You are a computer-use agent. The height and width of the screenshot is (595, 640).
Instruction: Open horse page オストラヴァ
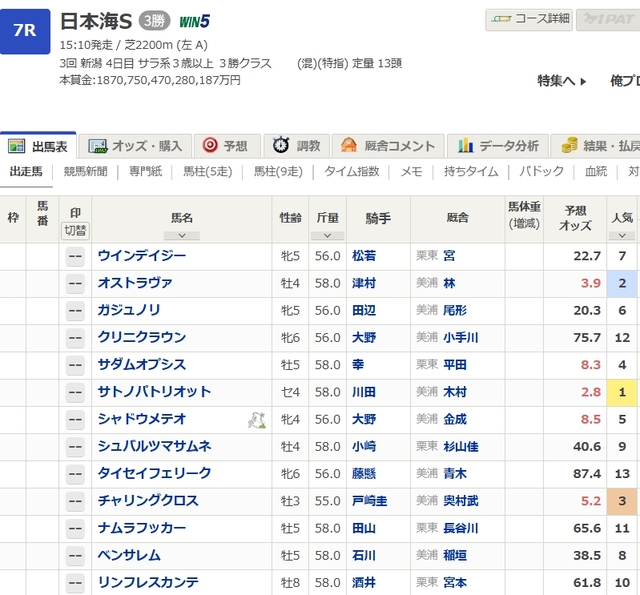click(x=135, y=283)
